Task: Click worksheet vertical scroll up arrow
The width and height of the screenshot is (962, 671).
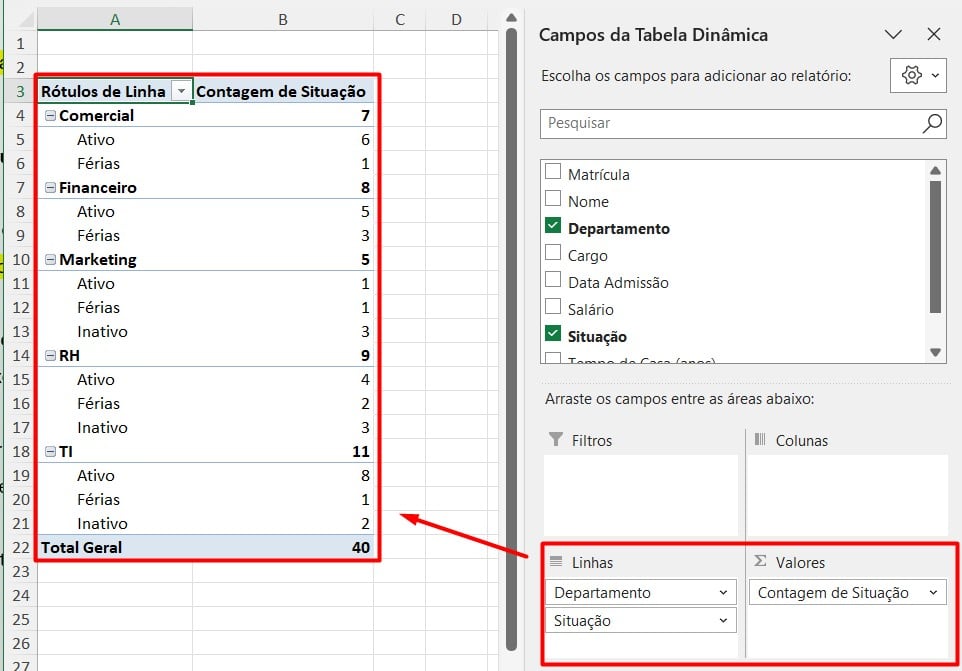Action: coord(511,18)
